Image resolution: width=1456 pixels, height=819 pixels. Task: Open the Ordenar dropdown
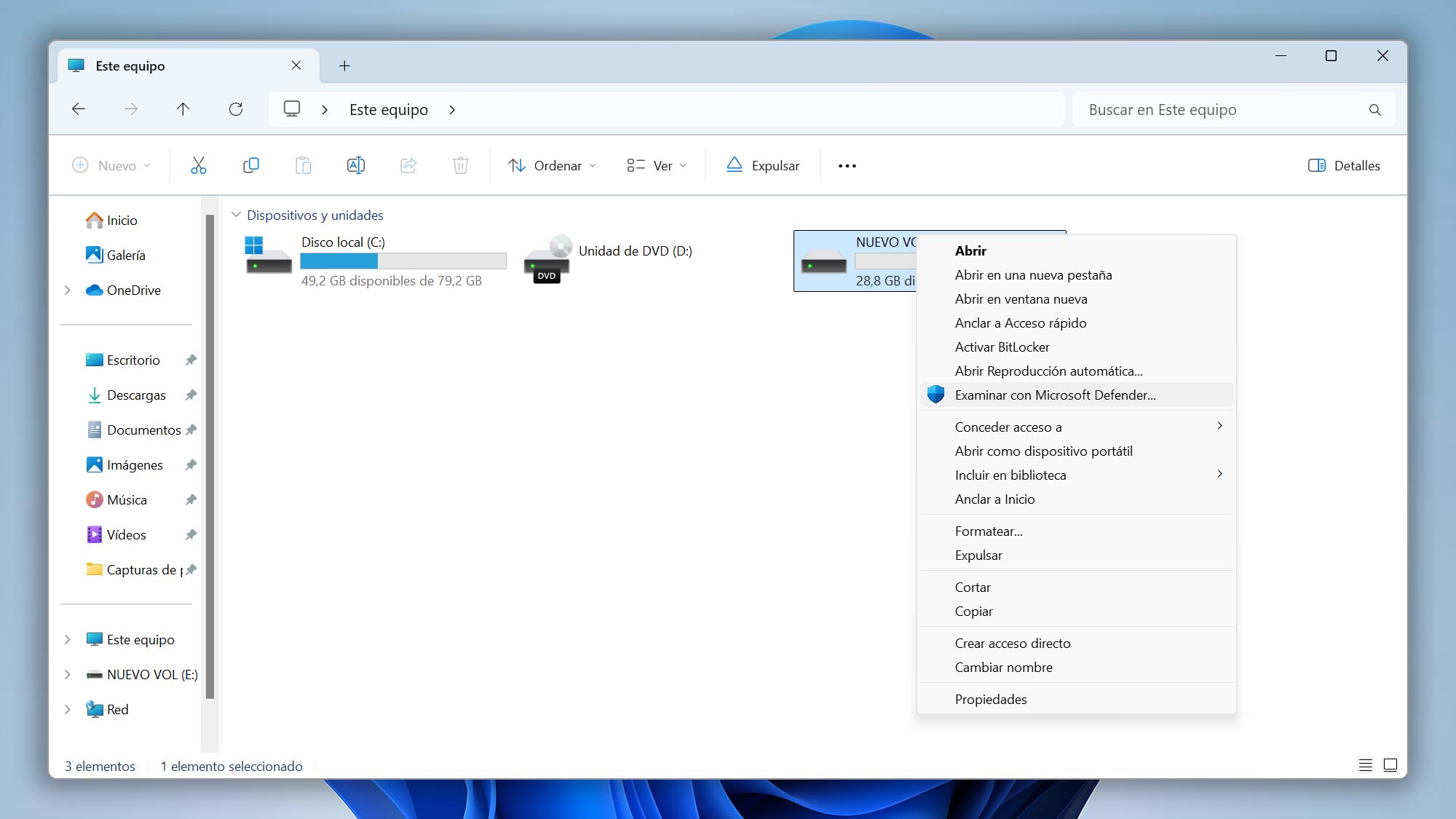pos(552,165)
